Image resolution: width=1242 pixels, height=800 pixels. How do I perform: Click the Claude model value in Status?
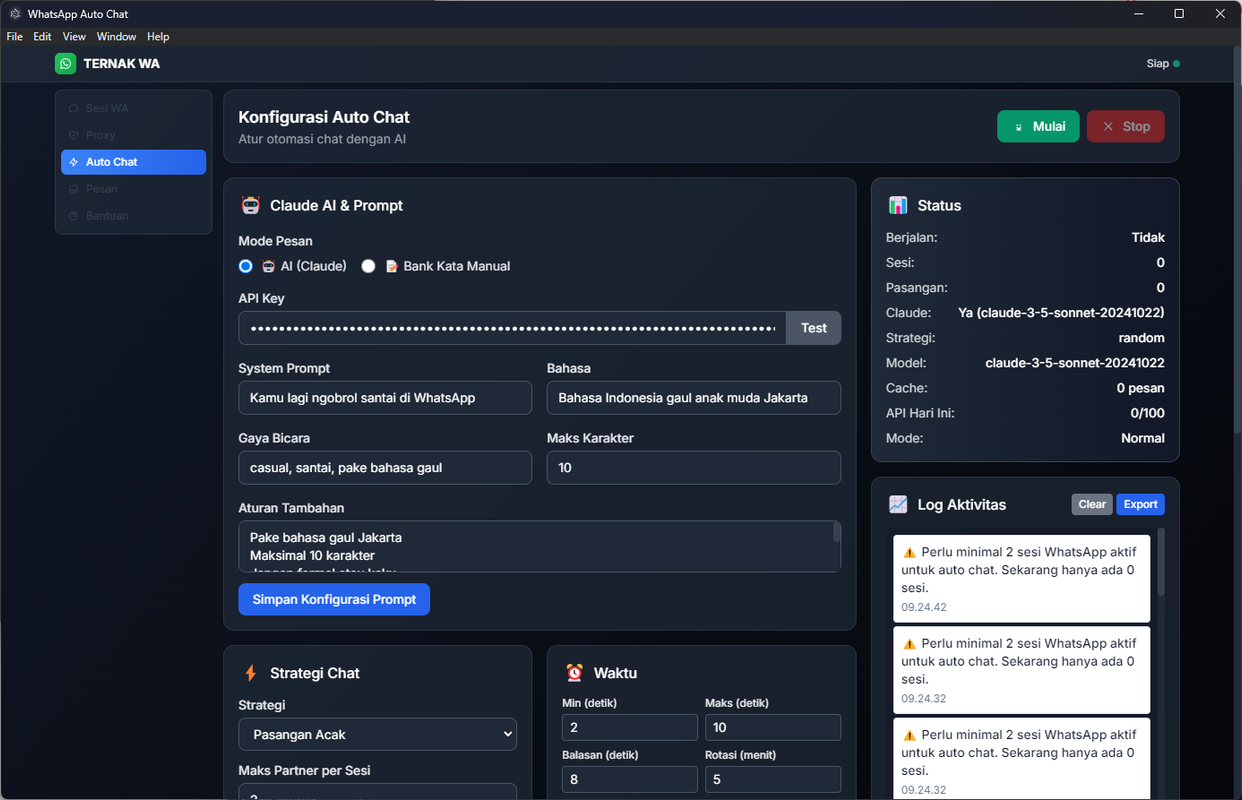point(1061,312)
